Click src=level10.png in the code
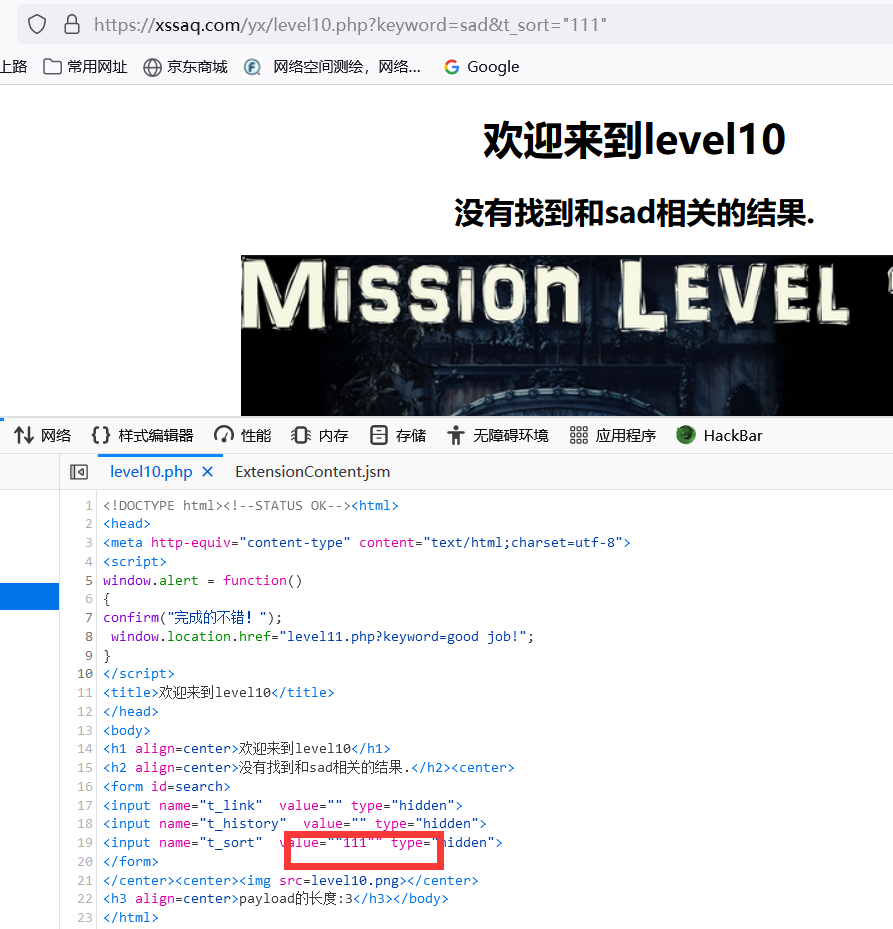This screenshot has height=929, width=893. (339, 880)
